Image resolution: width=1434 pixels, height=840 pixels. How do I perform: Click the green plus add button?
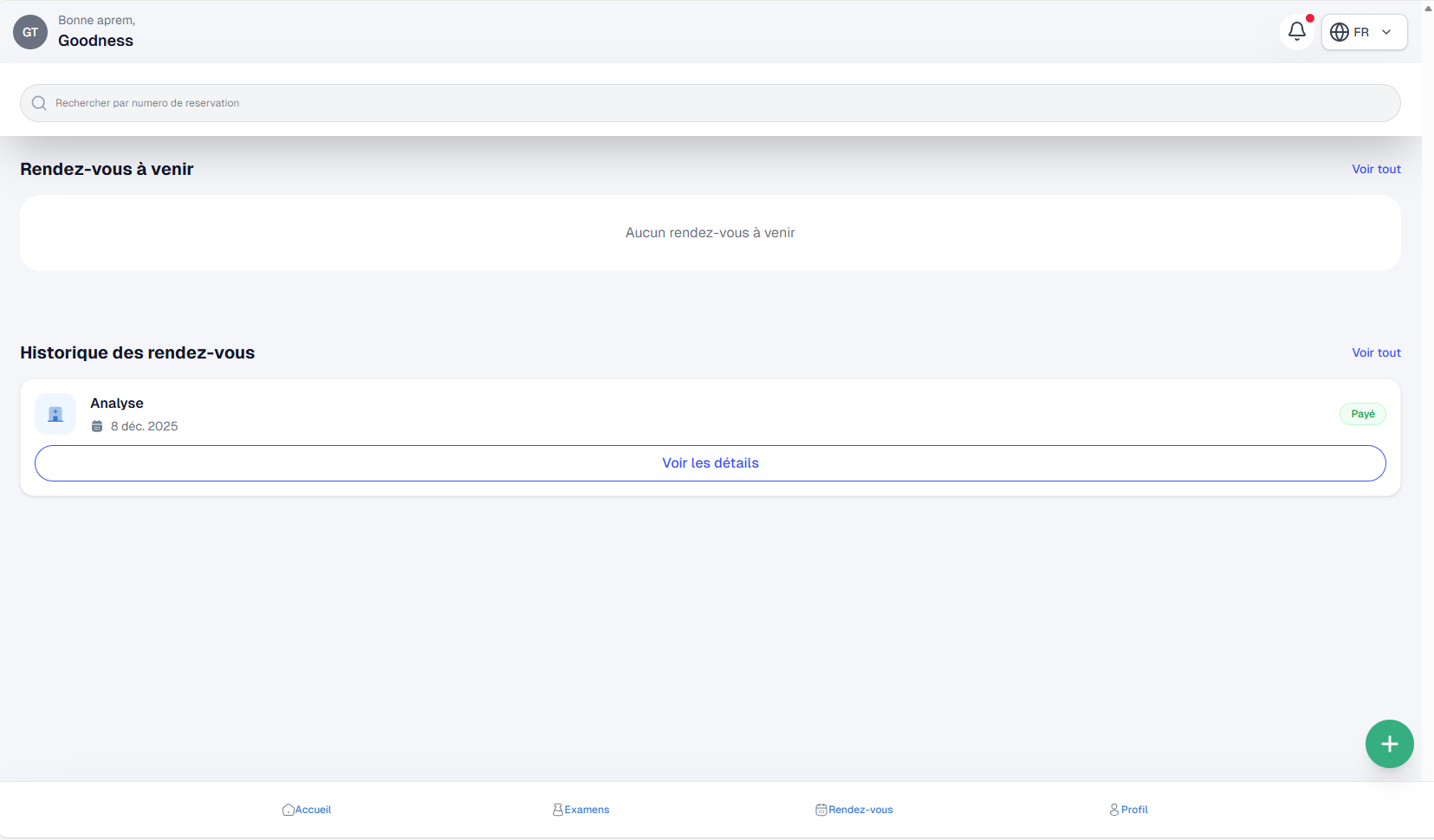point(1389,744)
